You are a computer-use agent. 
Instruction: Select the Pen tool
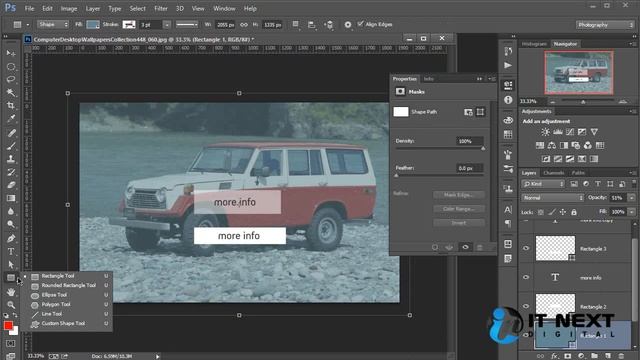pyautogui.click(x=11, y=238)
